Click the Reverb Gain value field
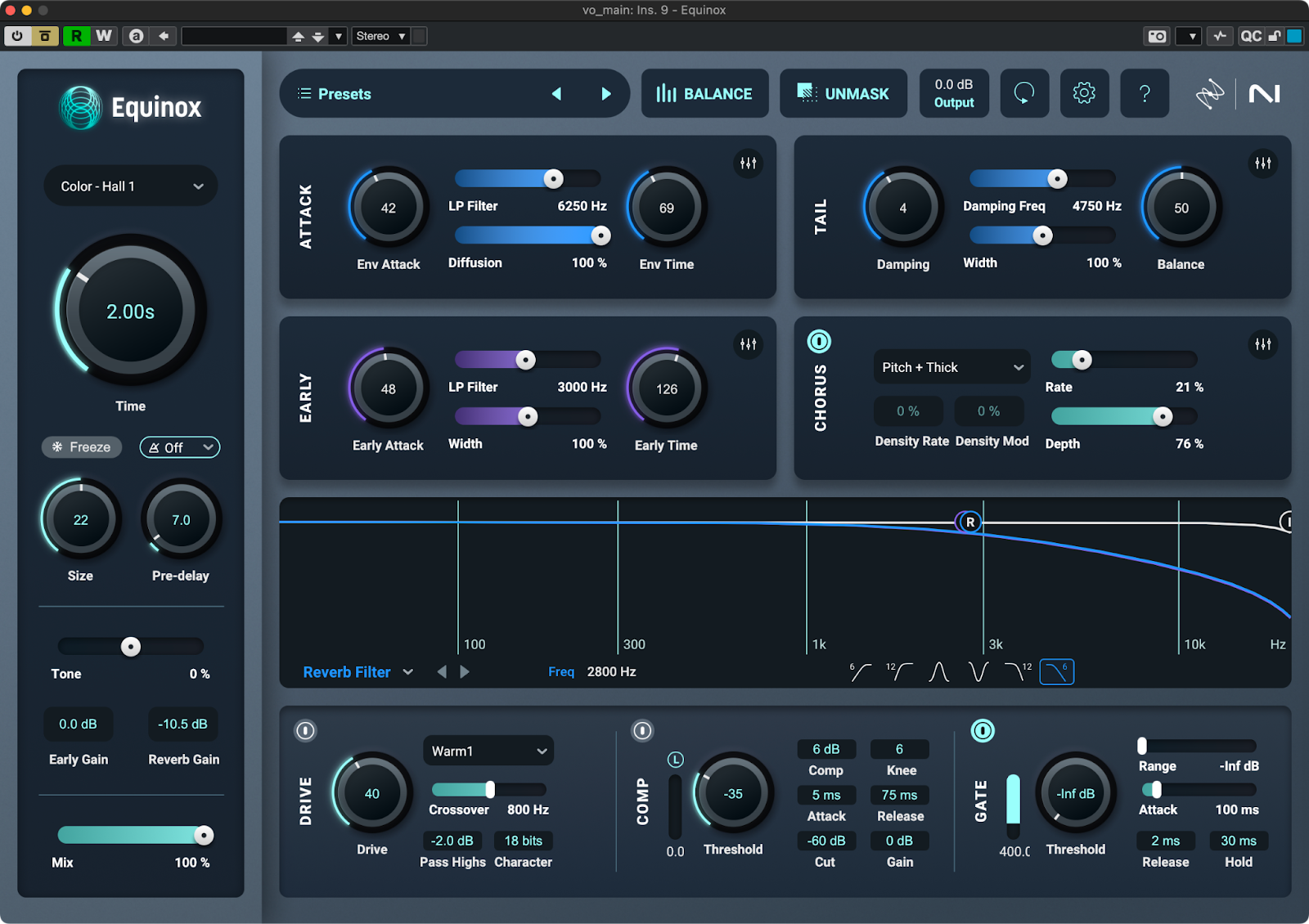 182,724
